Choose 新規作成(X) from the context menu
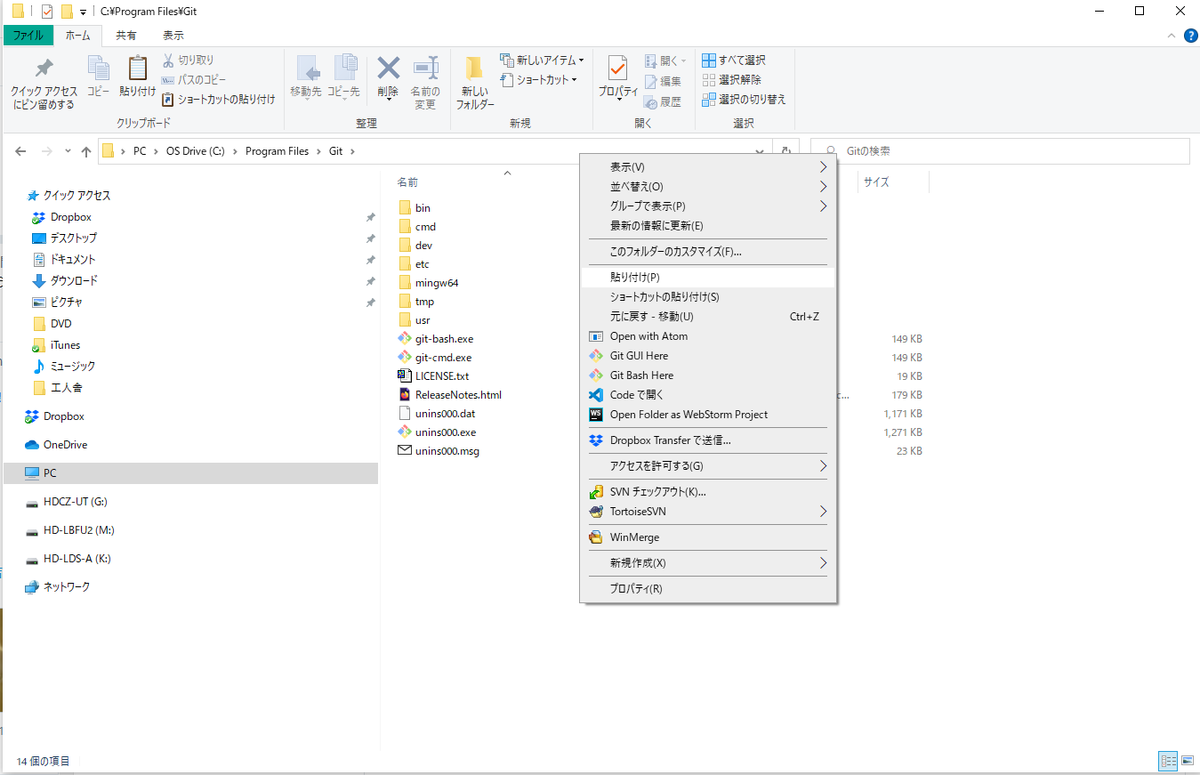1200x775 pixels. coord(708,563)
